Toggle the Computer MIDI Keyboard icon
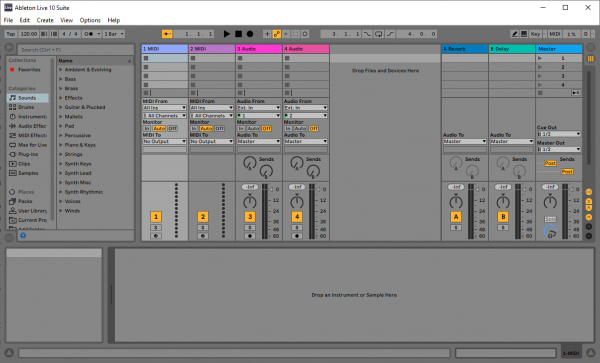Screen dimensions: 600x363 click(524, 34)
